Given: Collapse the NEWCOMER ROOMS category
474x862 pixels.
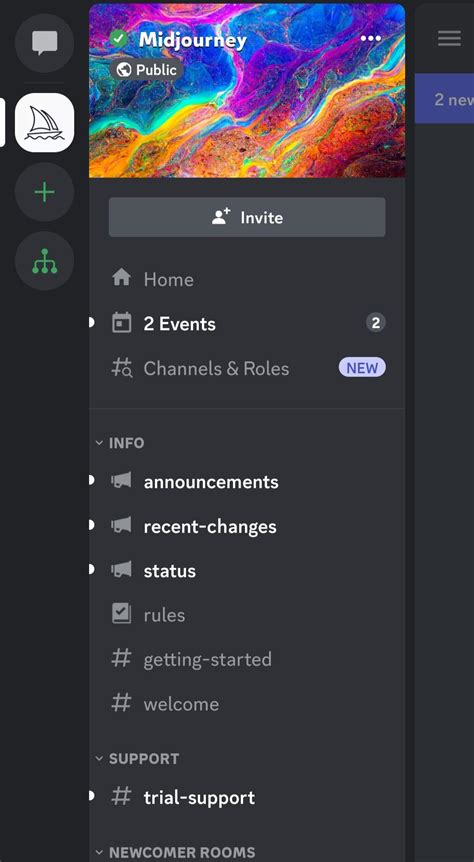Looking at the screenshot, I should point(175,852).
